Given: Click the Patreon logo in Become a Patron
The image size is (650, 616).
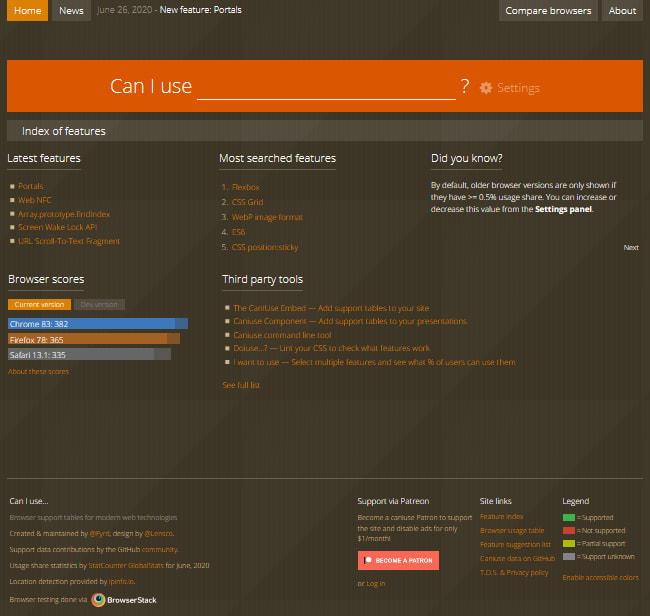Looking at the screenshot, I should (367, 560).
